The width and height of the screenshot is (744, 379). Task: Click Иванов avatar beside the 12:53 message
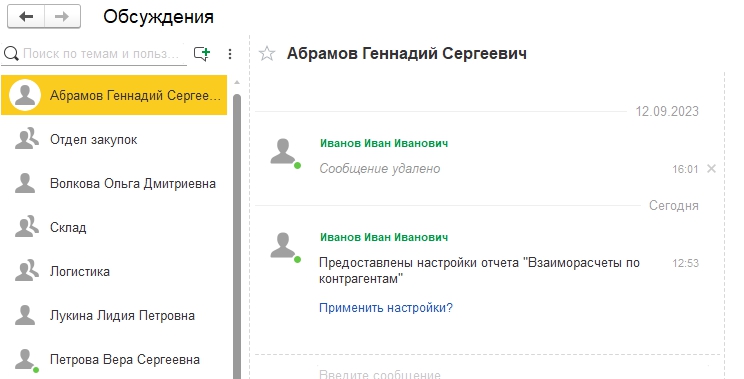[x=284, y=247]
